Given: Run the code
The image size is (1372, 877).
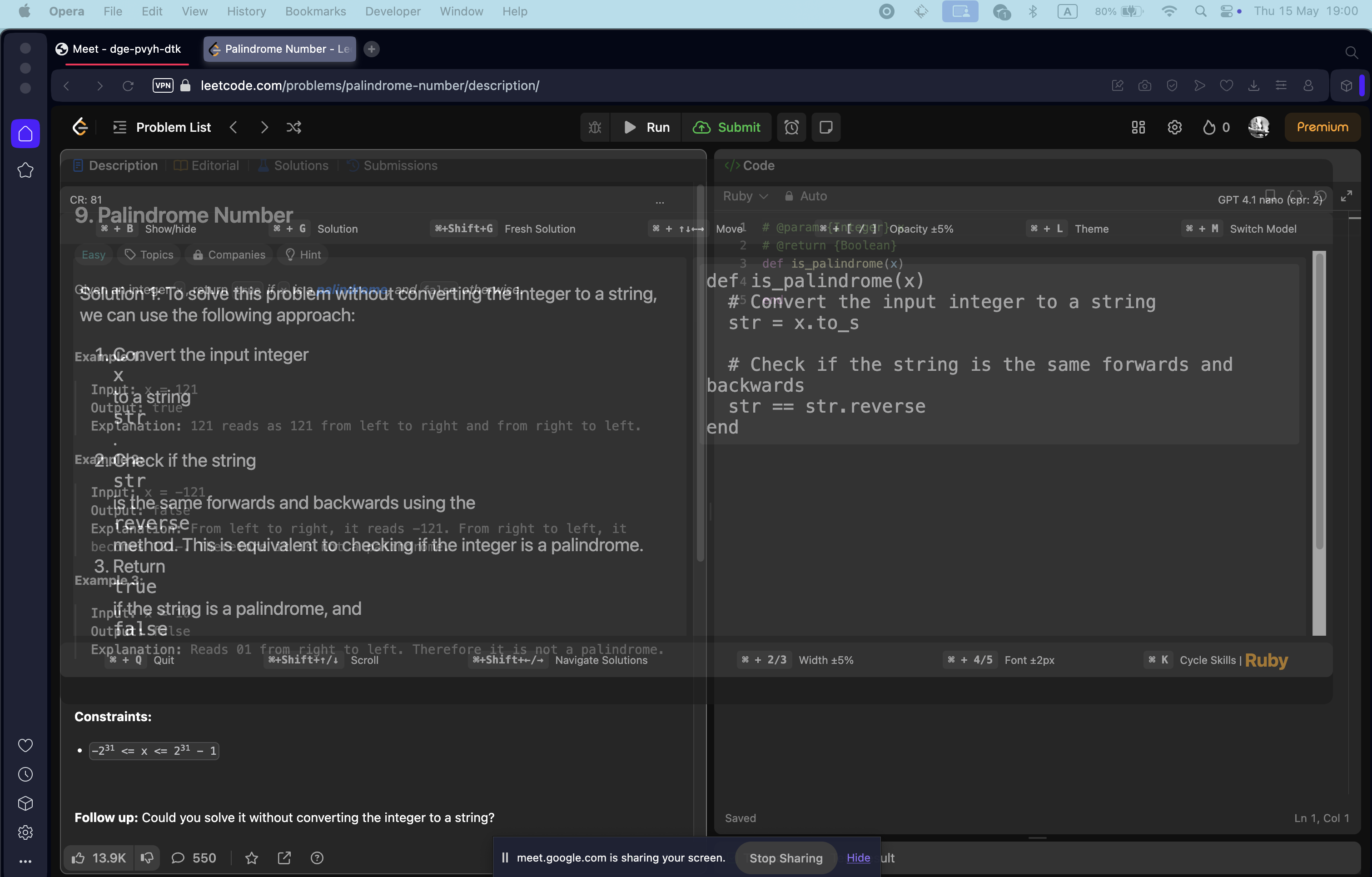Looking at the screenshot, I should coord(646,127).
